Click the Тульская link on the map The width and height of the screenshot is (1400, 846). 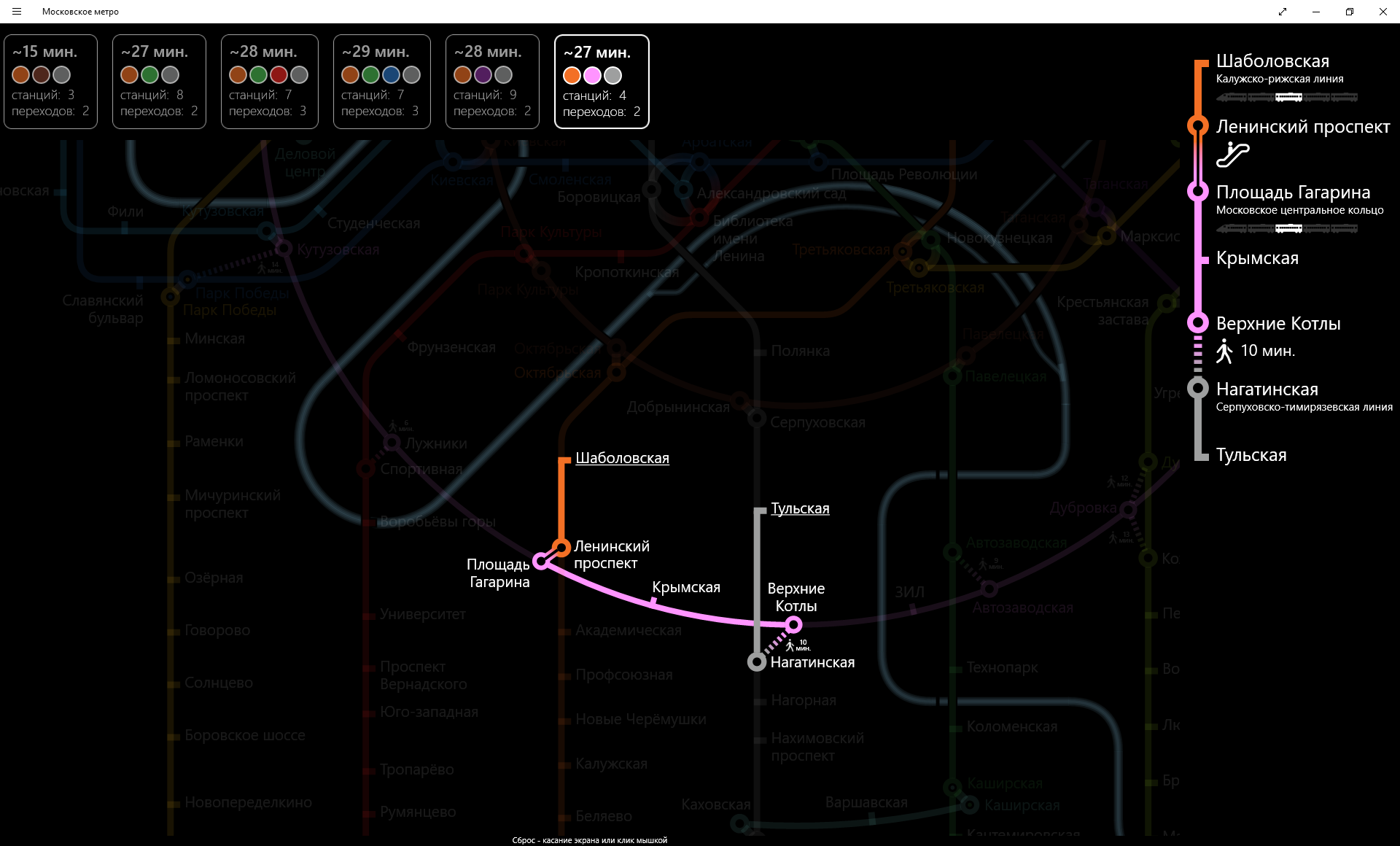click(800, 508)
